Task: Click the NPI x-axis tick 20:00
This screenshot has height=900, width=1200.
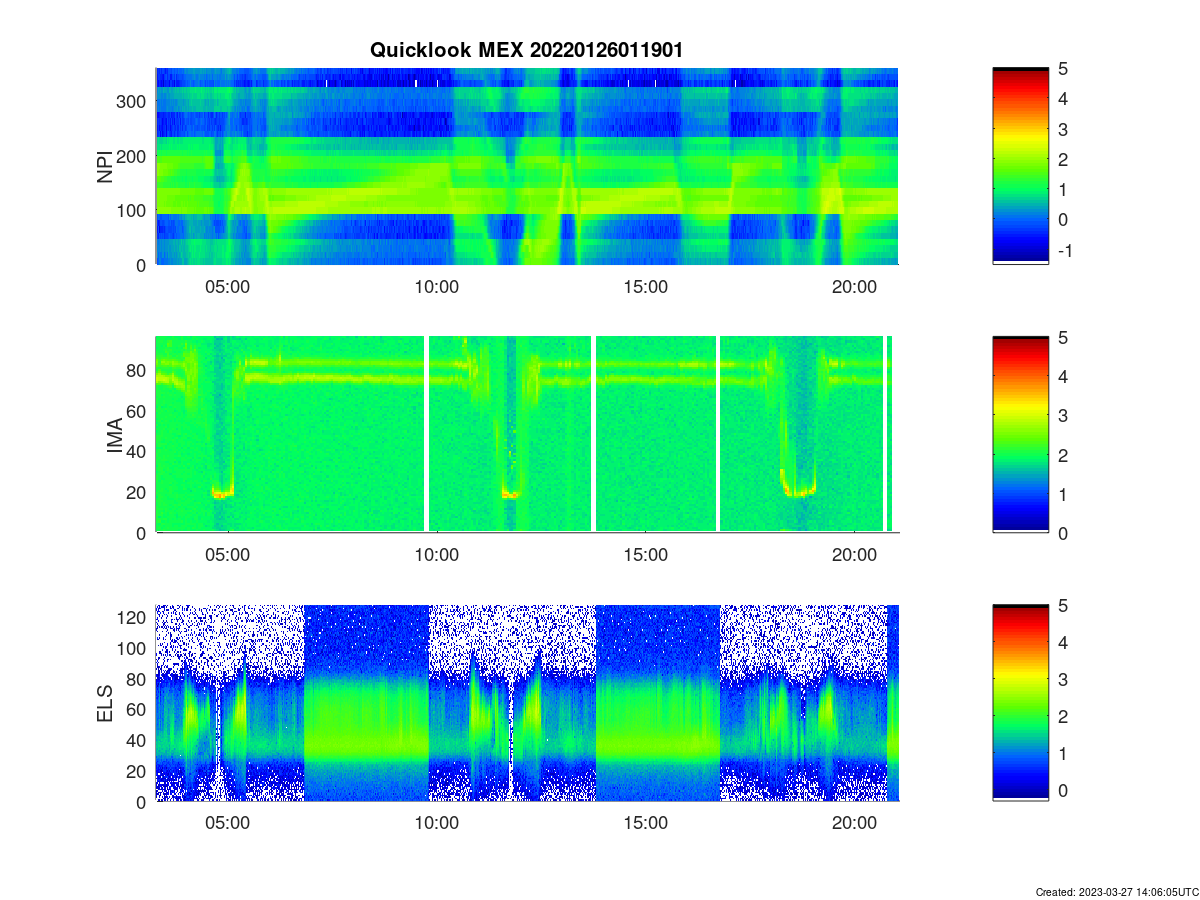Action: (855, 285)
